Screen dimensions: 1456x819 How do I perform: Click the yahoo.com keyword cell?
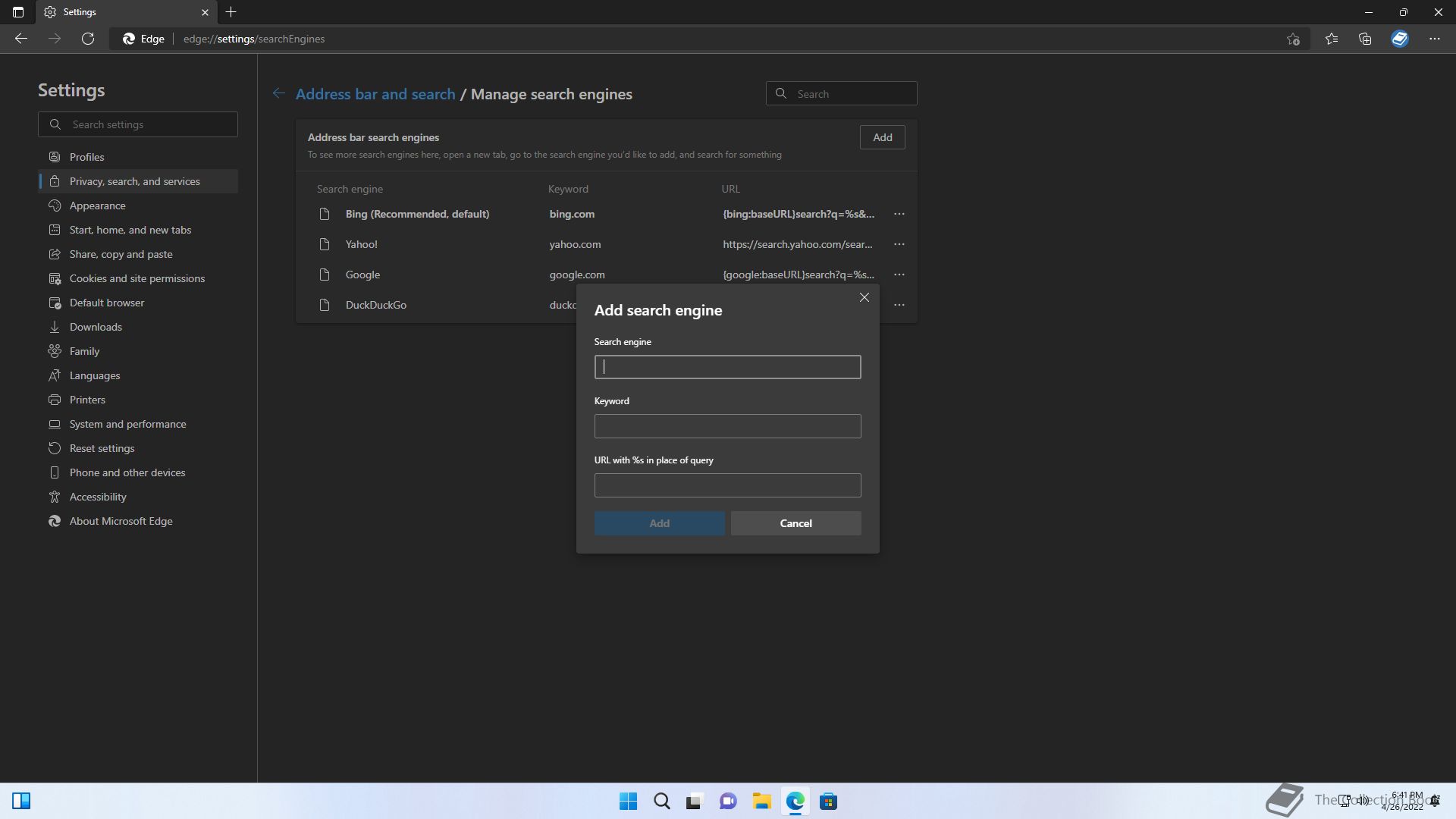575,244
